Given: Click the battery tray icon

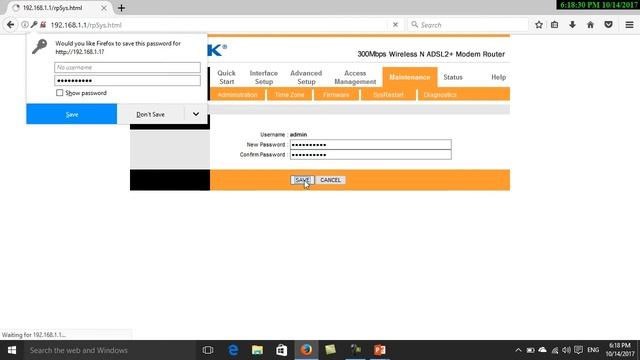Looking at the screenshot, I should pyautogui.click(x=530, y=350).
